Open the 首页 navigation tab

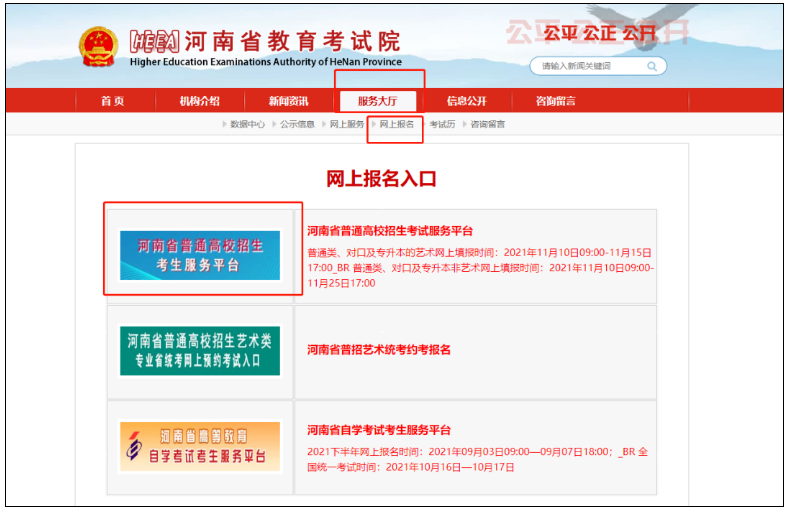(113, 101)
